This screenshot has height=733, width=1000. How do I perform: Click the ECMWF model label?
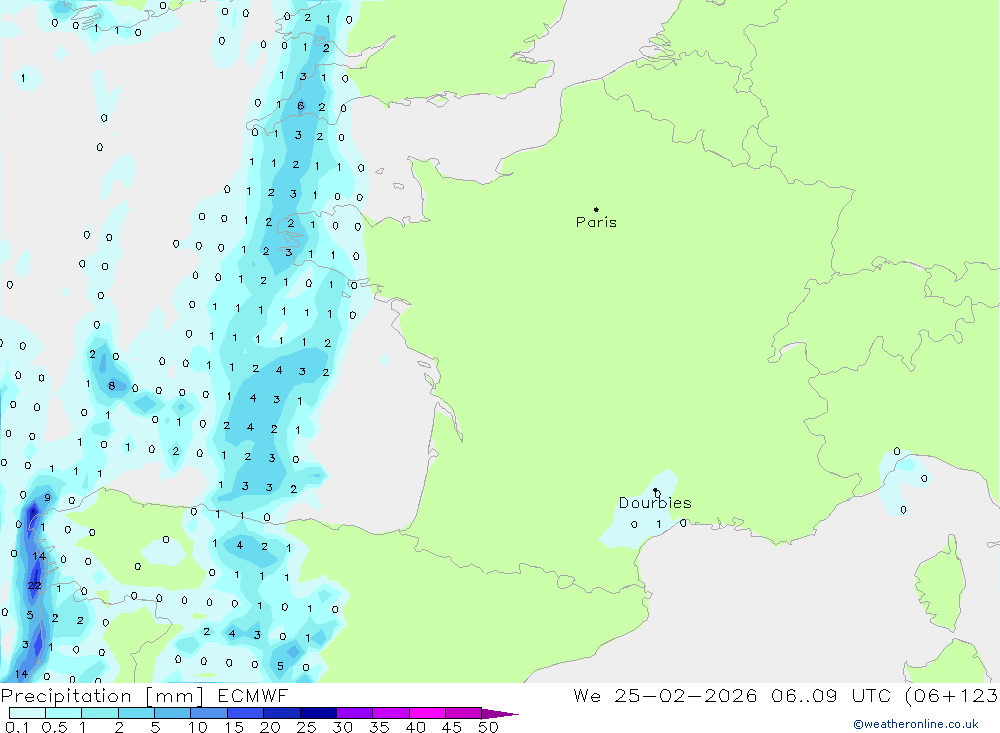click(253, 696)
